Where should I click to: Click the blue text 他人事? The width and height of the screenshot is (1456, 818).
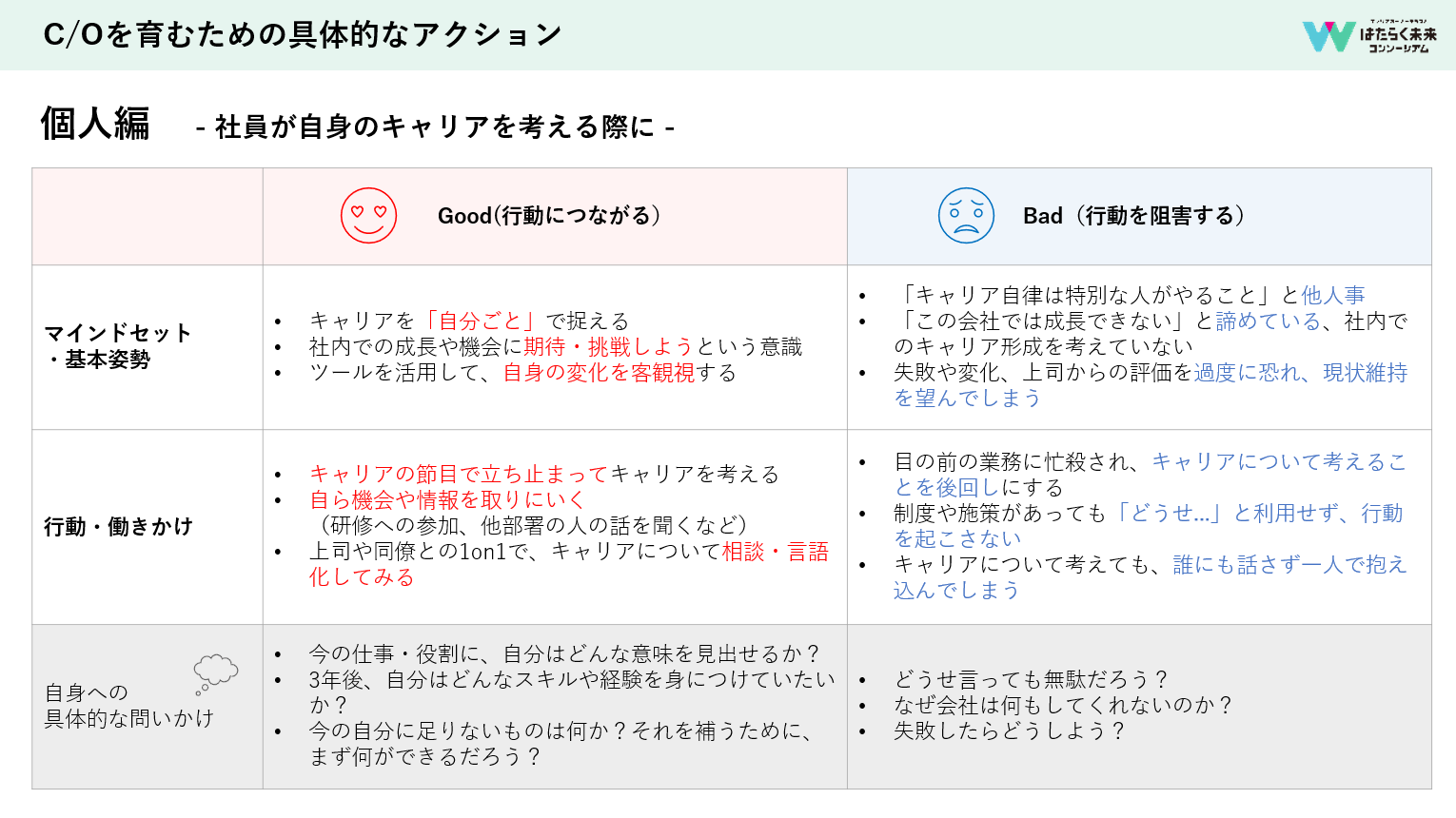coord(1332,295)
